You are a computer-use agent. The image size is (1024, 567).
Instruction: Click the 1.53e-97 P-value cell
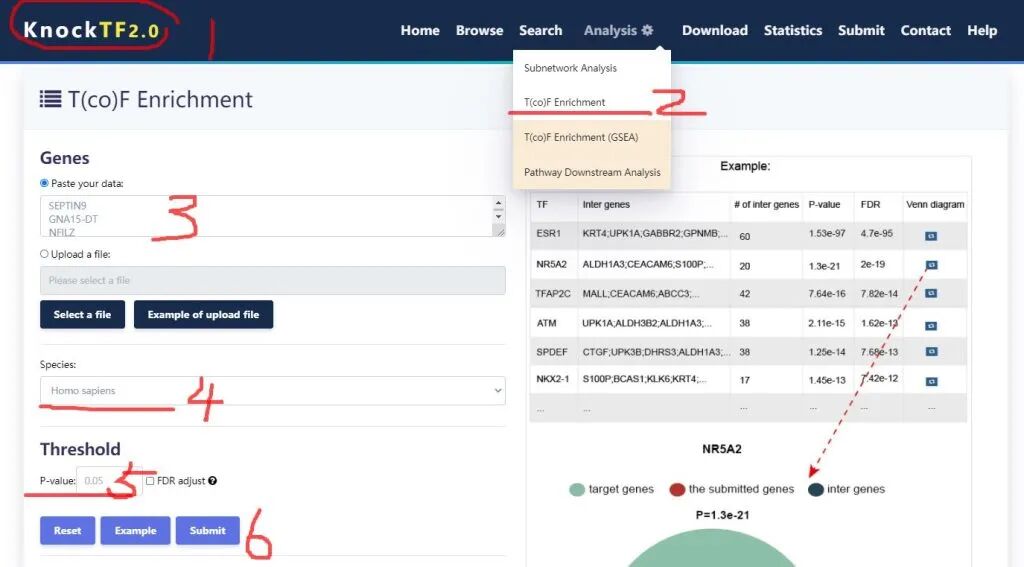(827, 233)
